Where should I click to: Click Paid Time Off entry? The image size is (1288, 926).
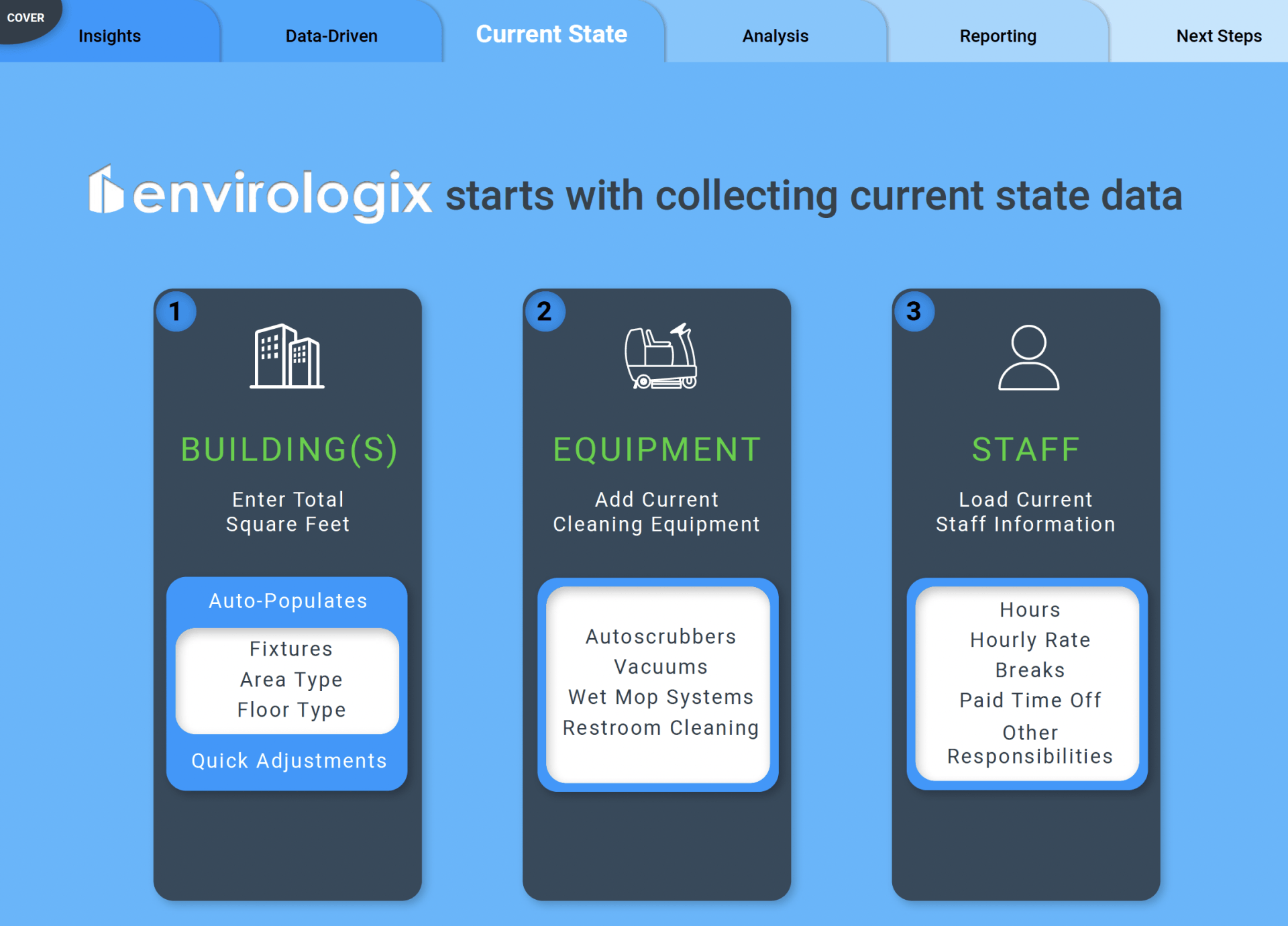[1030, 700]
